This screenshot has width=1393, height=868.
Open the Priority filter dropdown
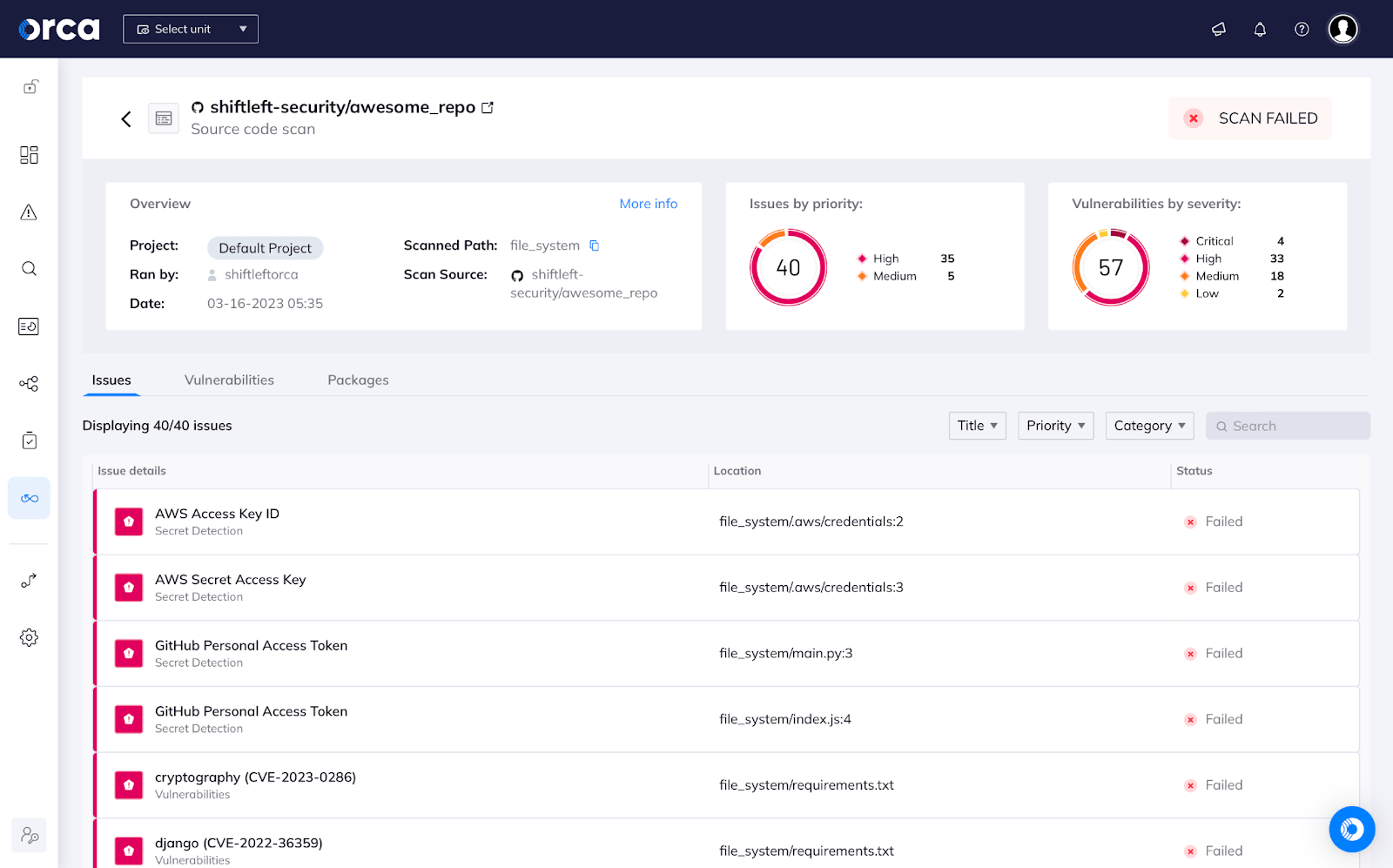click(1055, 426)
